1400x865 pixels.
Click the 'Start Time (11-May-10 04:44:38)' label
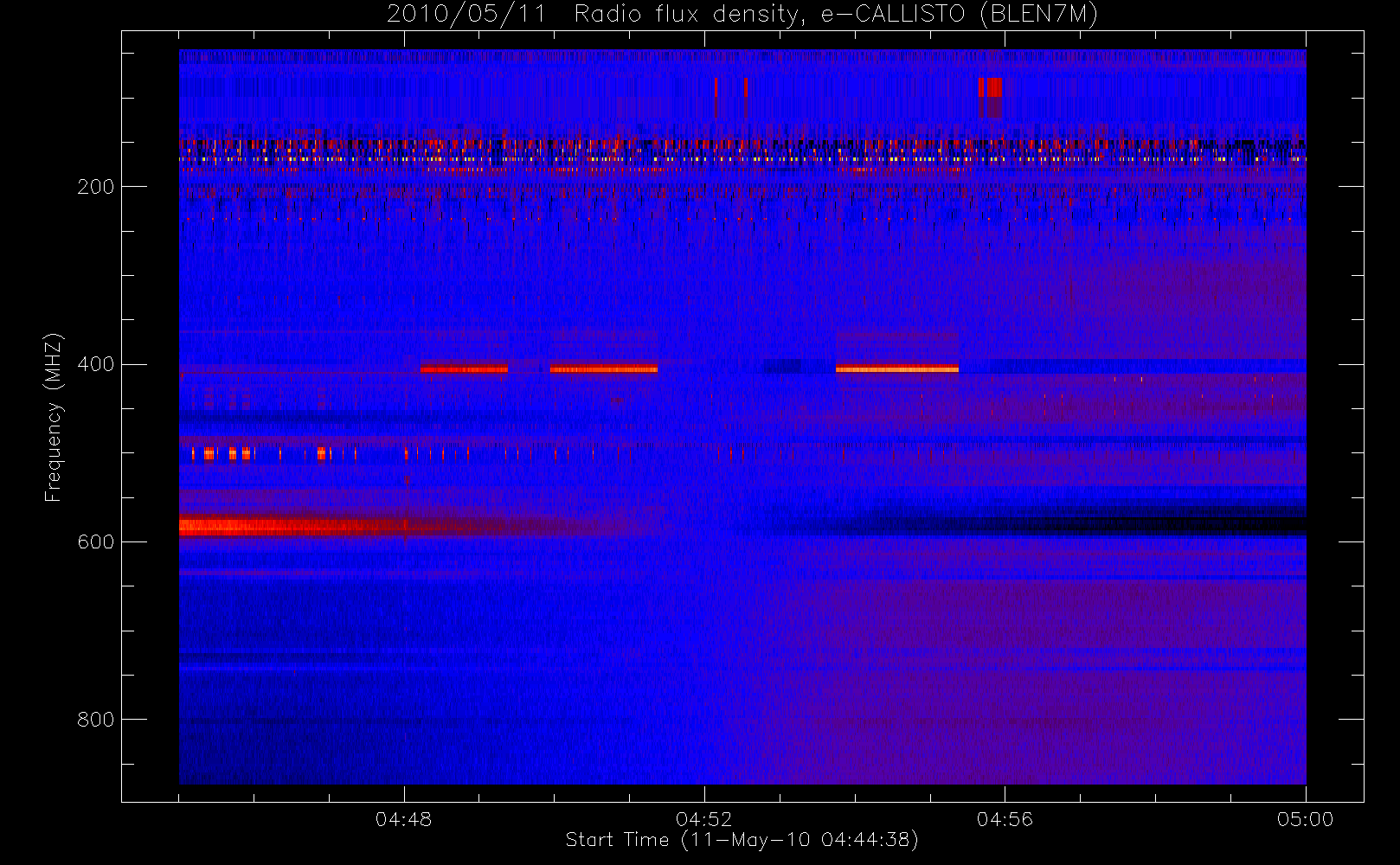tap(742, 840)
